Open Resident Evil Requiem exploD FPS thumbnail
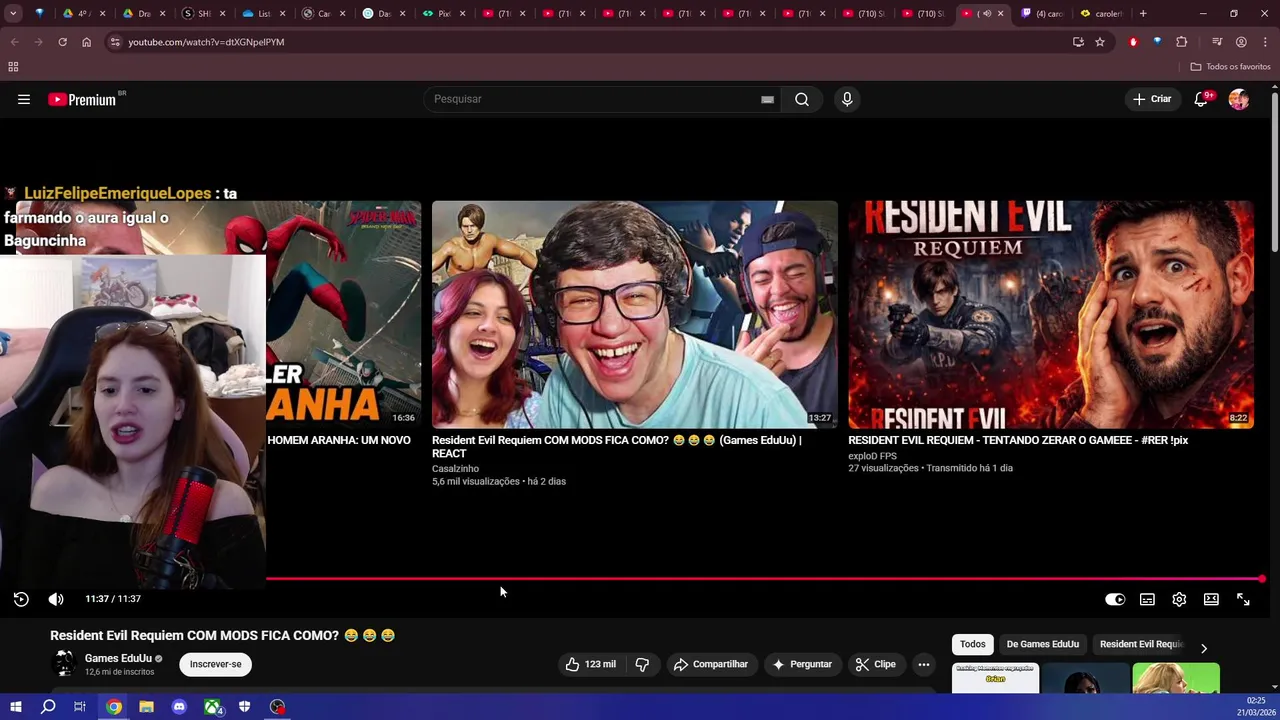1280x720 pixels. coord(1051,314)
